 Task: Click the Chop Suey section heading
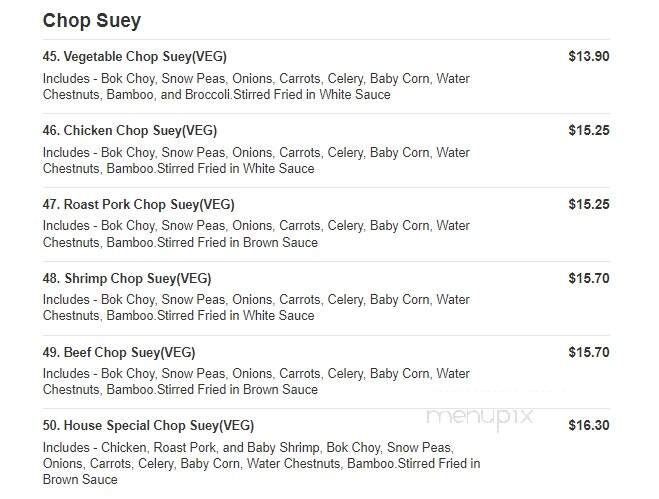[x=92, y=21]
